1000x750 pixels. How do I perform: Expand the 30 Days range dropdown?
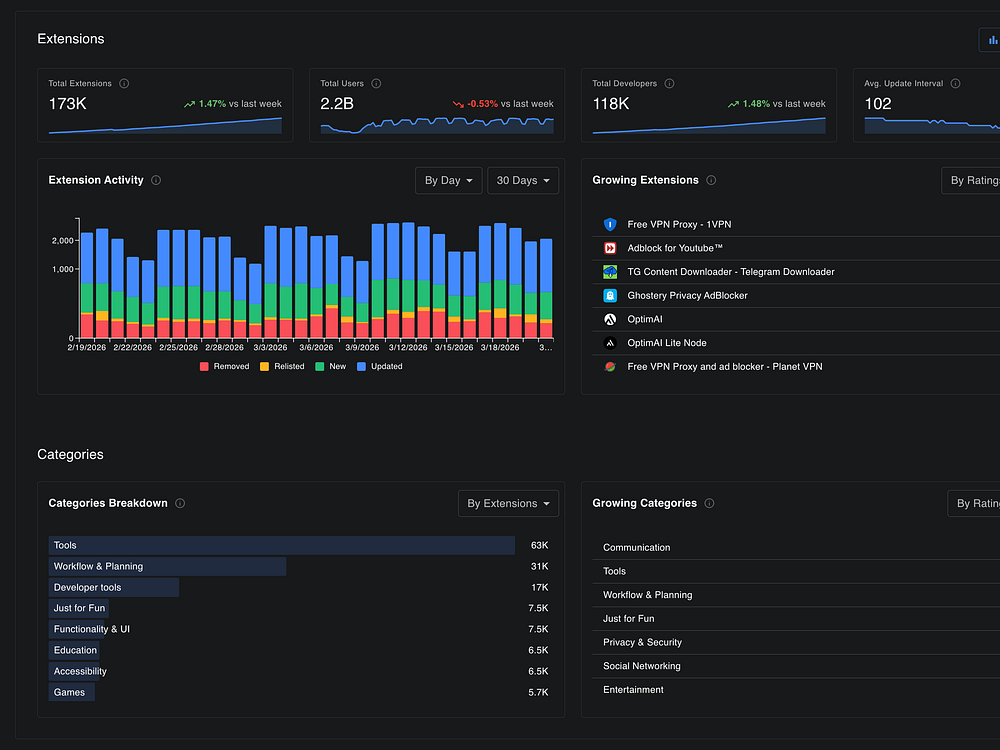click(x=522, y=181)
